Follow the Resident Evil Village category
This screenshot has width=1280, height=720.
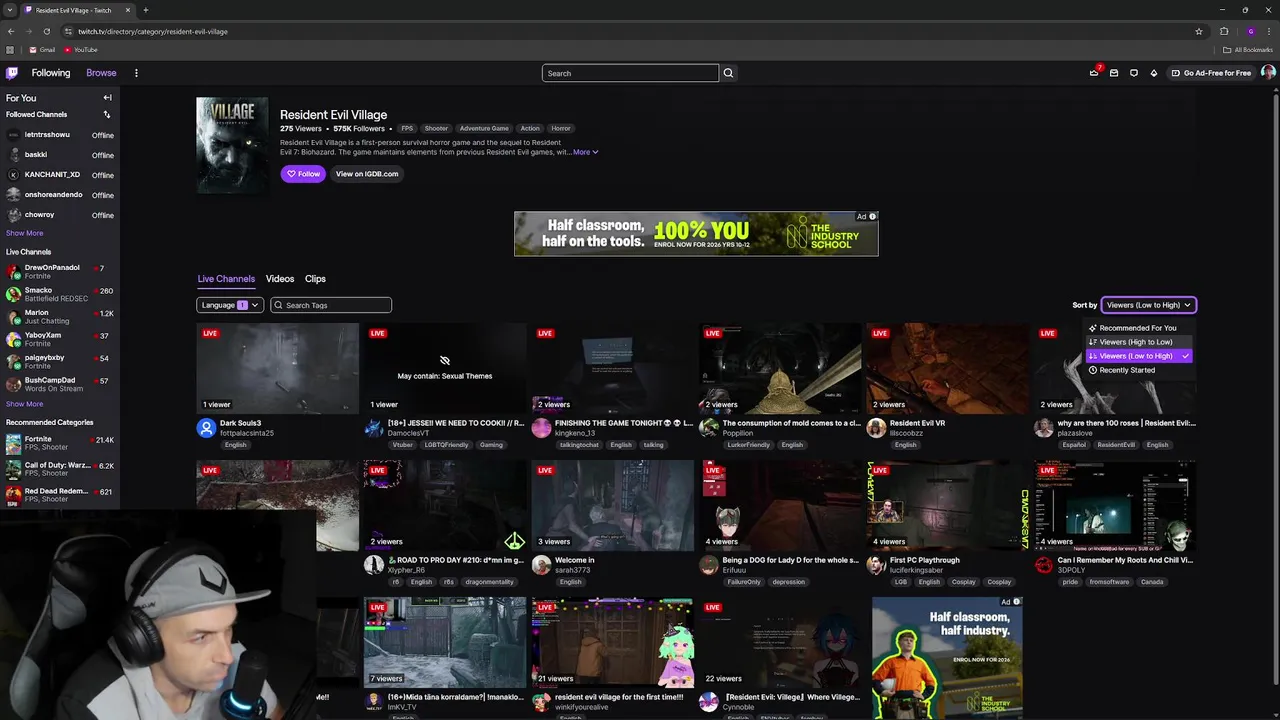(303, 174)
